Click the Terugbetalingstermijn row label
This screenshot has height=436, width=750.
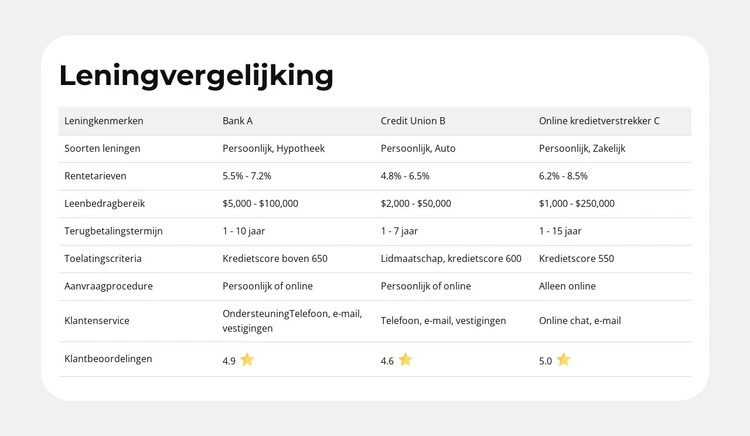point(113,231)
